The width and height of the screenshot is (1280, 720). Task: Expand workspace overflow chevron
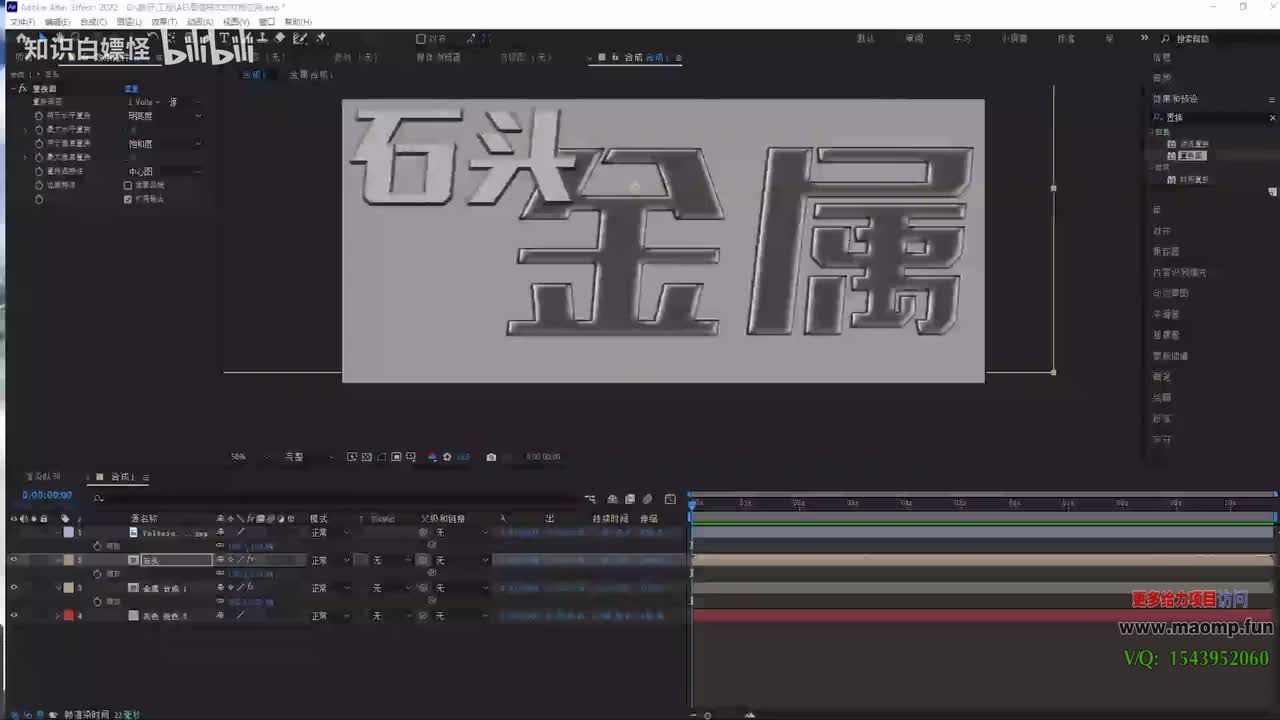1144,38
